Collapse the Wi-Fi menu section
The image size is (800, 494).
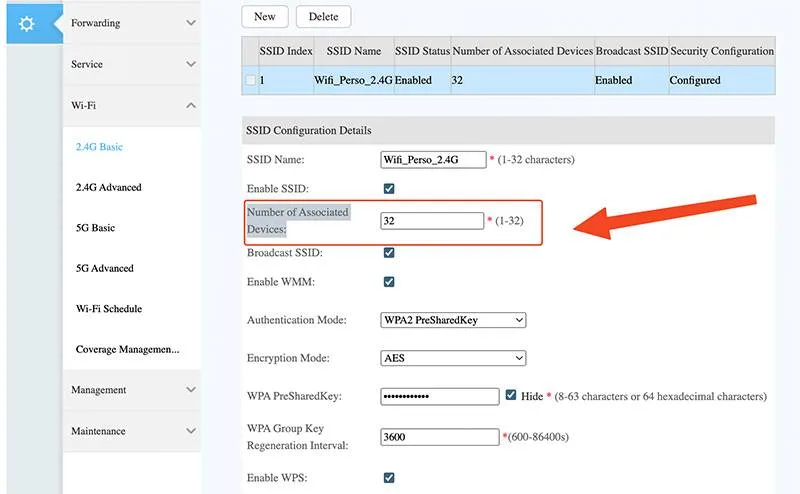pyautogui.click(x=132, y=105)
